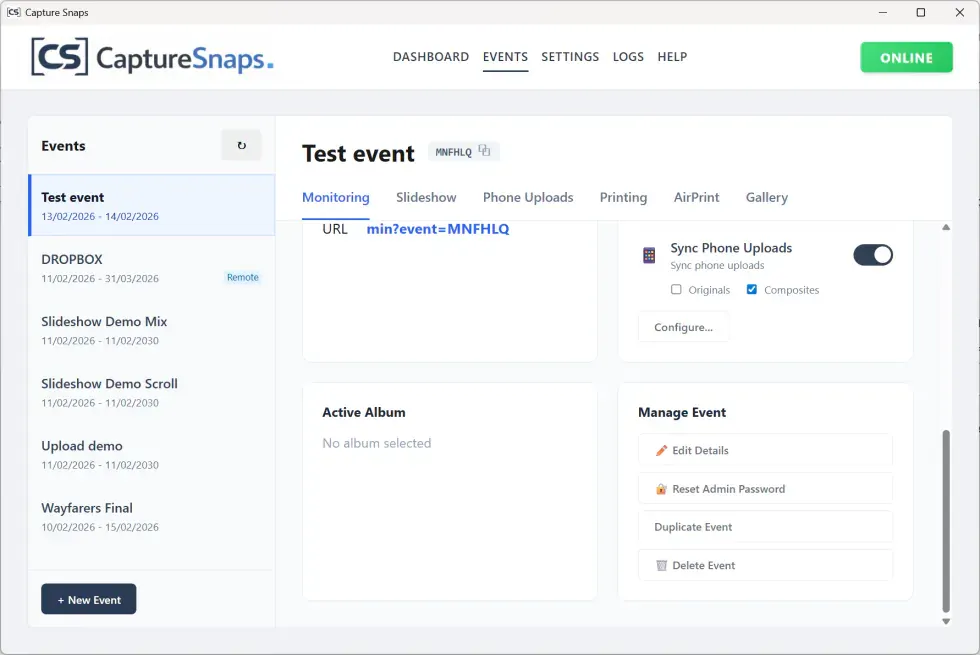Switch to the Slideshow tab
This screenshot has width=980, height=655.
[x=426, y=198]
